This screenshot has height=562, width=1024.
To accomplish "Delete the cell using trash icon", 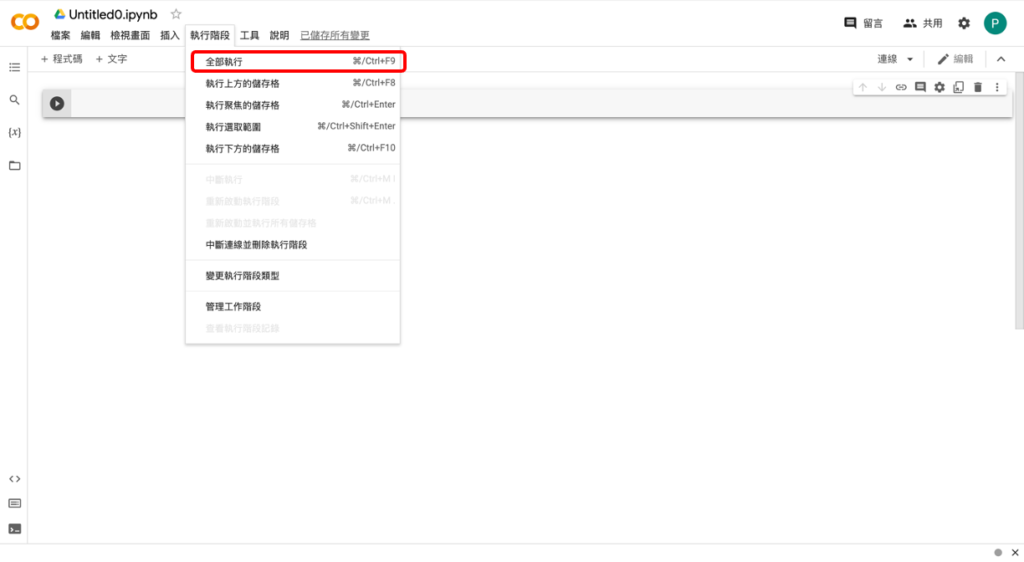I will [978, 88].
